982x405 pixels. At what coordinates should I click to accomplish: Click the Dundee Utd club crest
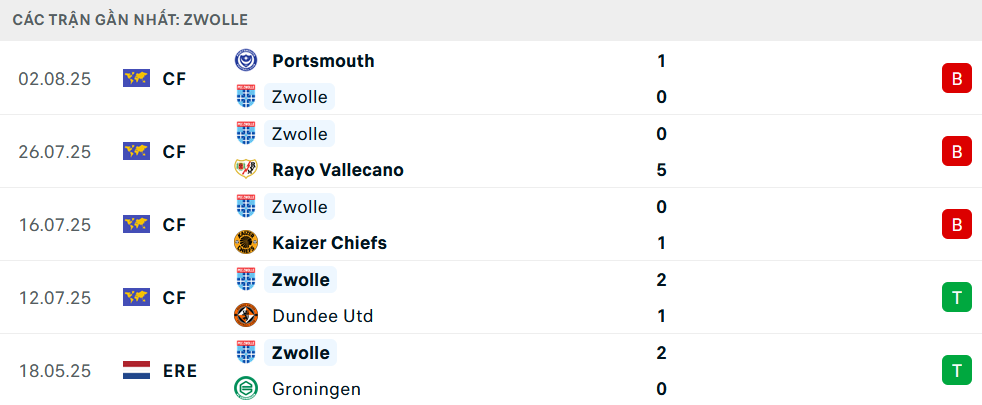245,316
